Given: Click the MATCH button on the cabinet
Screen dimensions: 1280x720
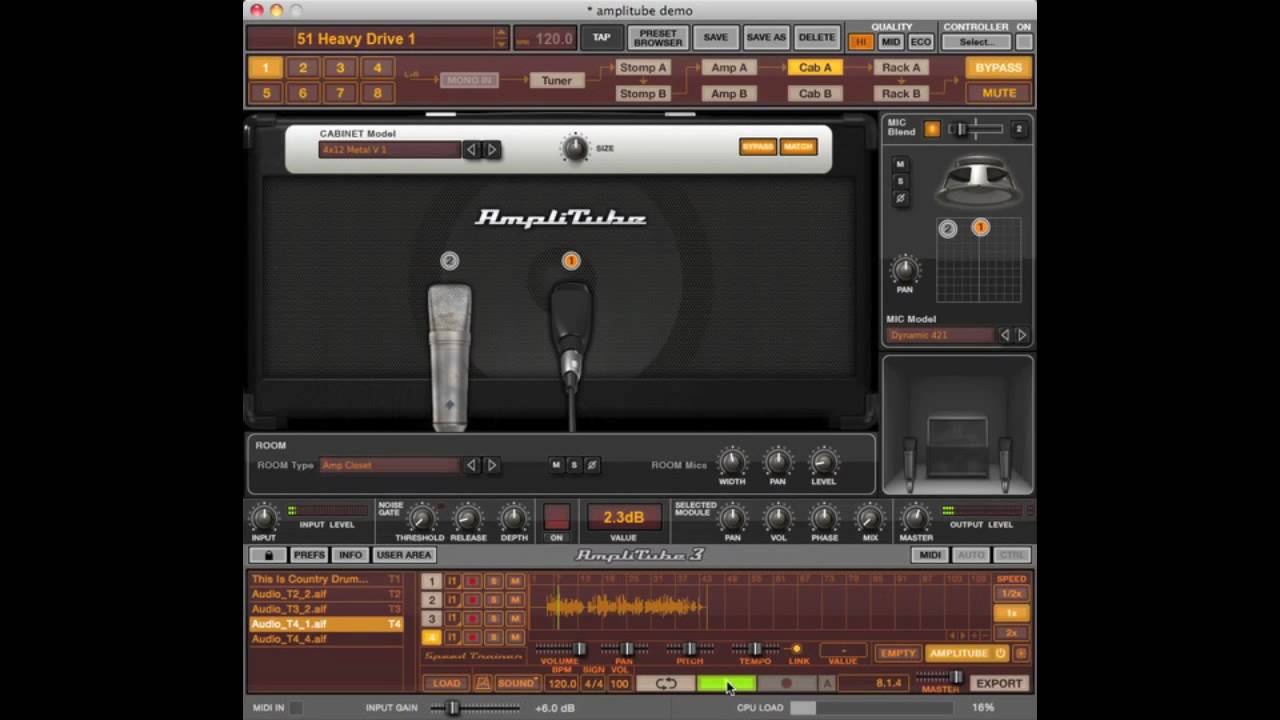Looking at the screenshot, I should click(x=798, y=147).
